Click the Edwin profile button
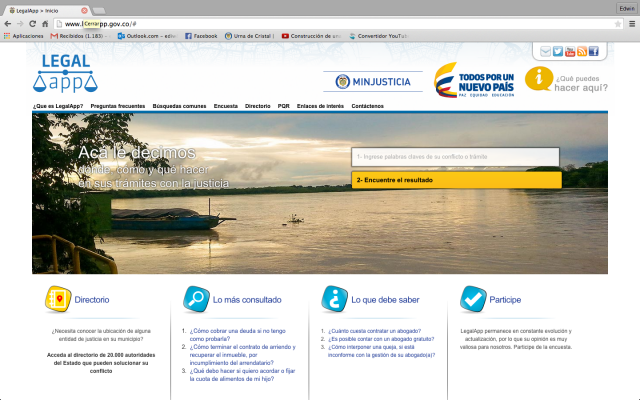Viewport: 640px width, 400px height. coord(627,8)
